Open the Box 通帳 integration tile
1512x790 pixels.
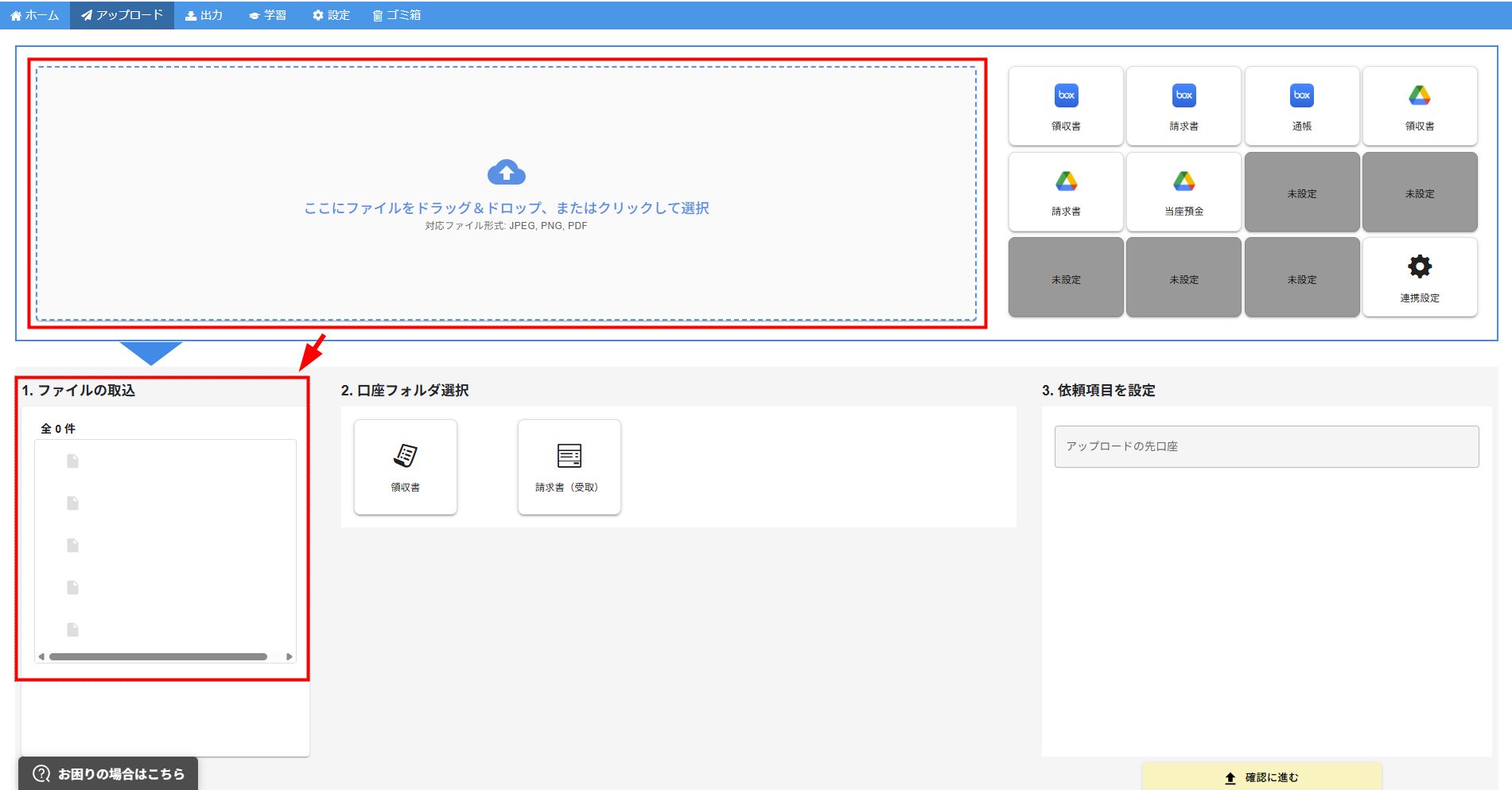(1301, 106)
